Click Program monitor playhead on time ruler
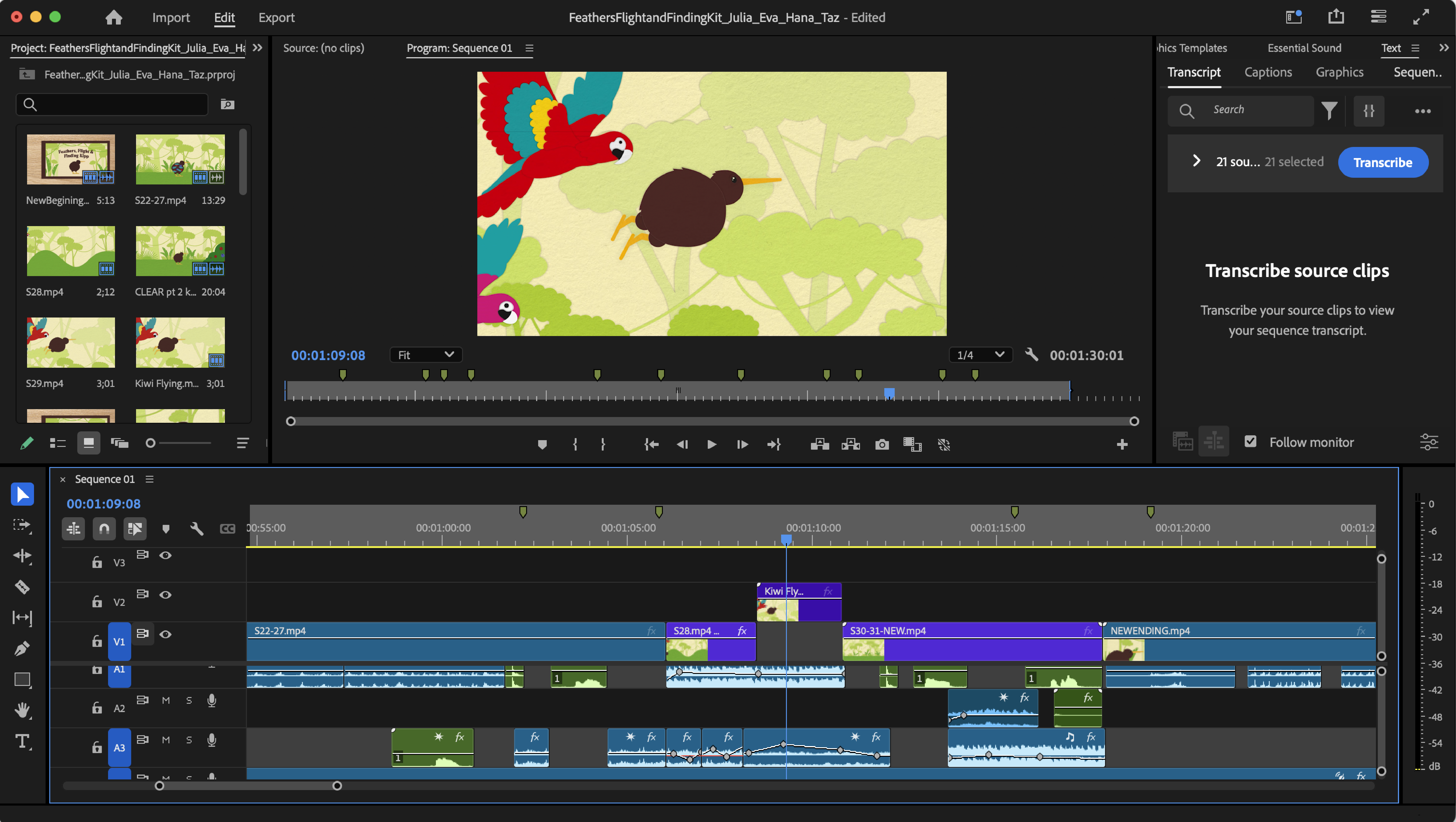This screenshot has height=822, width=1456. 889,393
